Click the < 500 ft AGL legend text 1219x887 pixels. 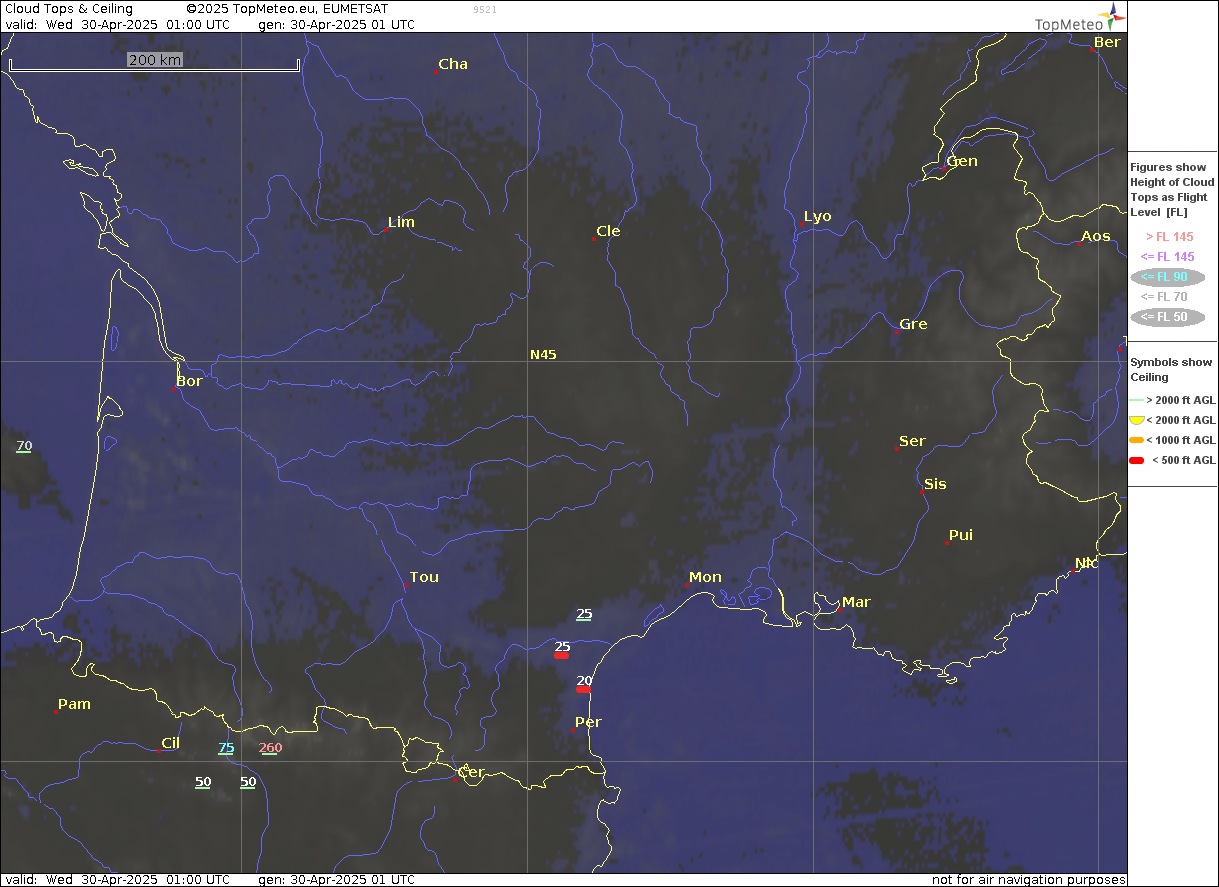1184,460
